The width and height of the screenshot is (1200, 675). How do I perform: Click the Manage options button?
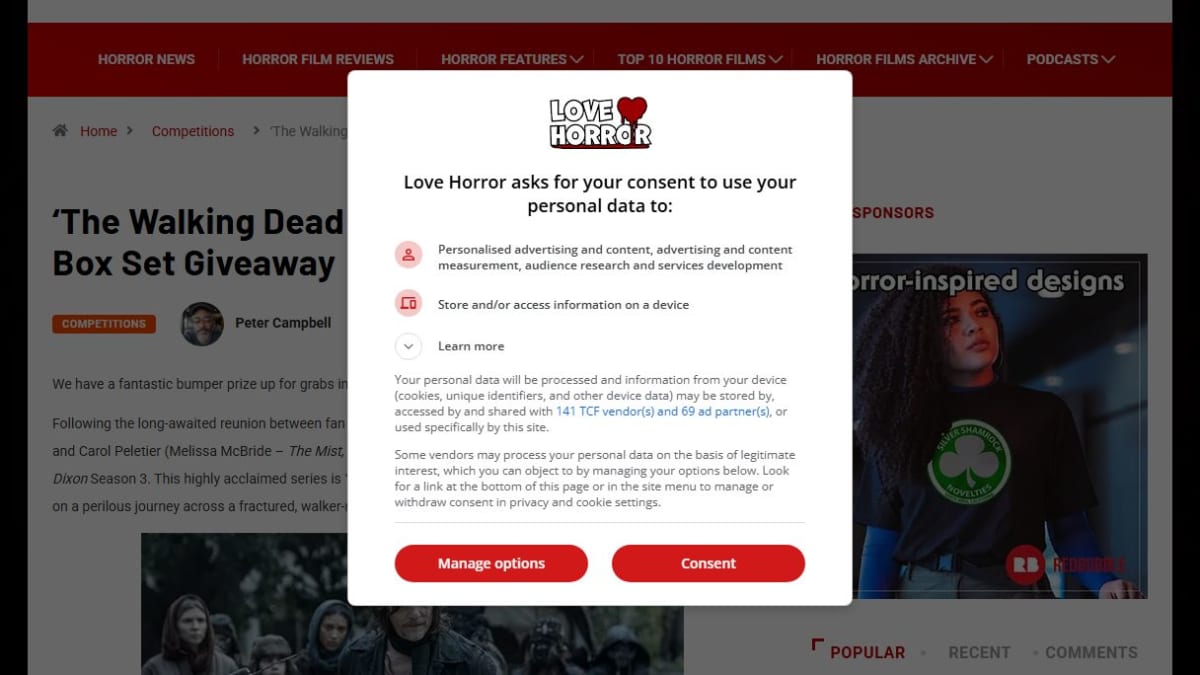point(491,563)
